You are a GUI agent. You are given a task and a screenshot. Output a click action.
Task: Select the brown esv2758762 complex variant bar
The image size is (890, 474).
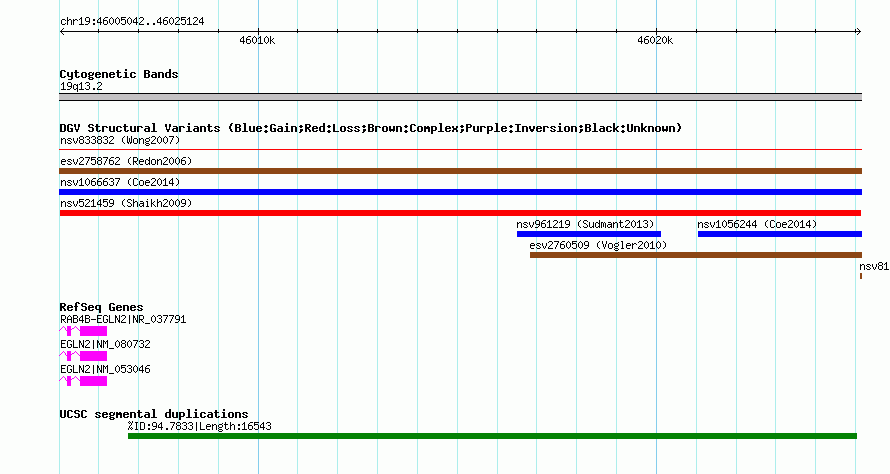[460, 171]
